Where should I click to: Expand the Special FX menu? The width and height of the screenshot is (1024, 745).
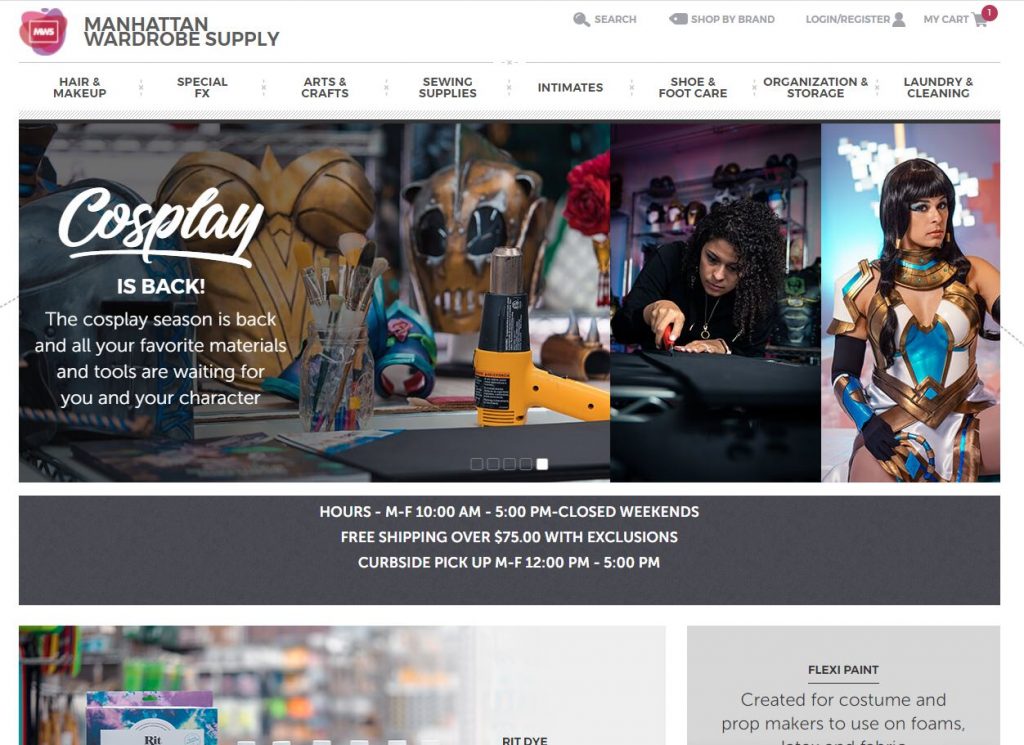202,87
